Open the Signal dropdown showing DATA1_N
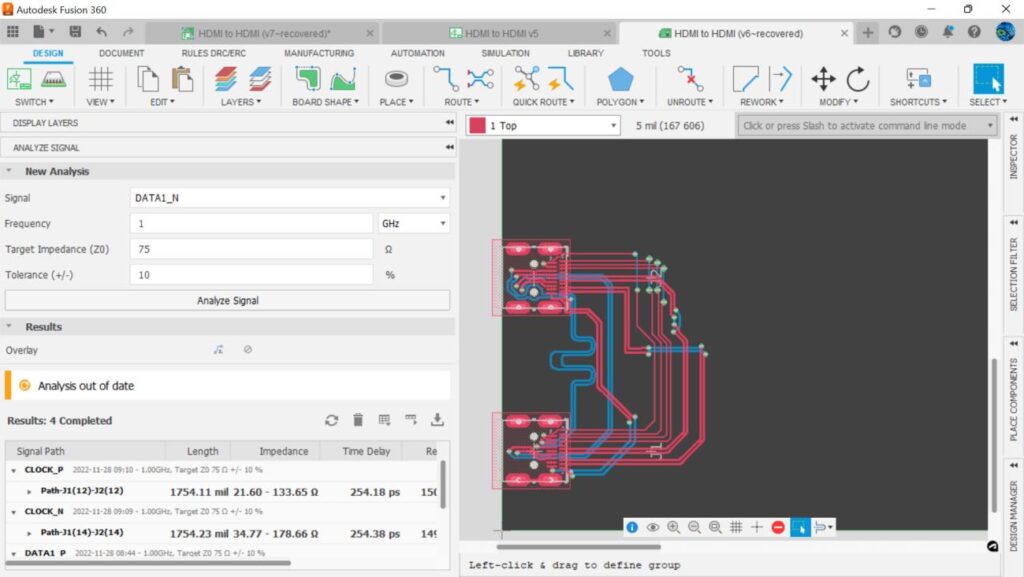1024x577 pixels. point(289,198)
